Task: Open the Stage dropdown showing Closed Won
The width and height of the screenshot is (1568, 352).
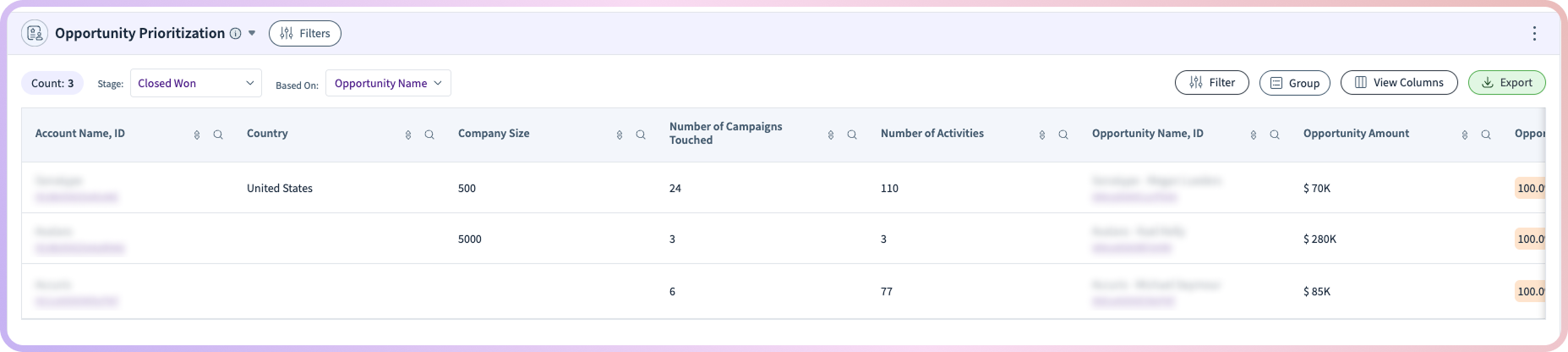Action: pyautogui.click(x=195, y=83)
